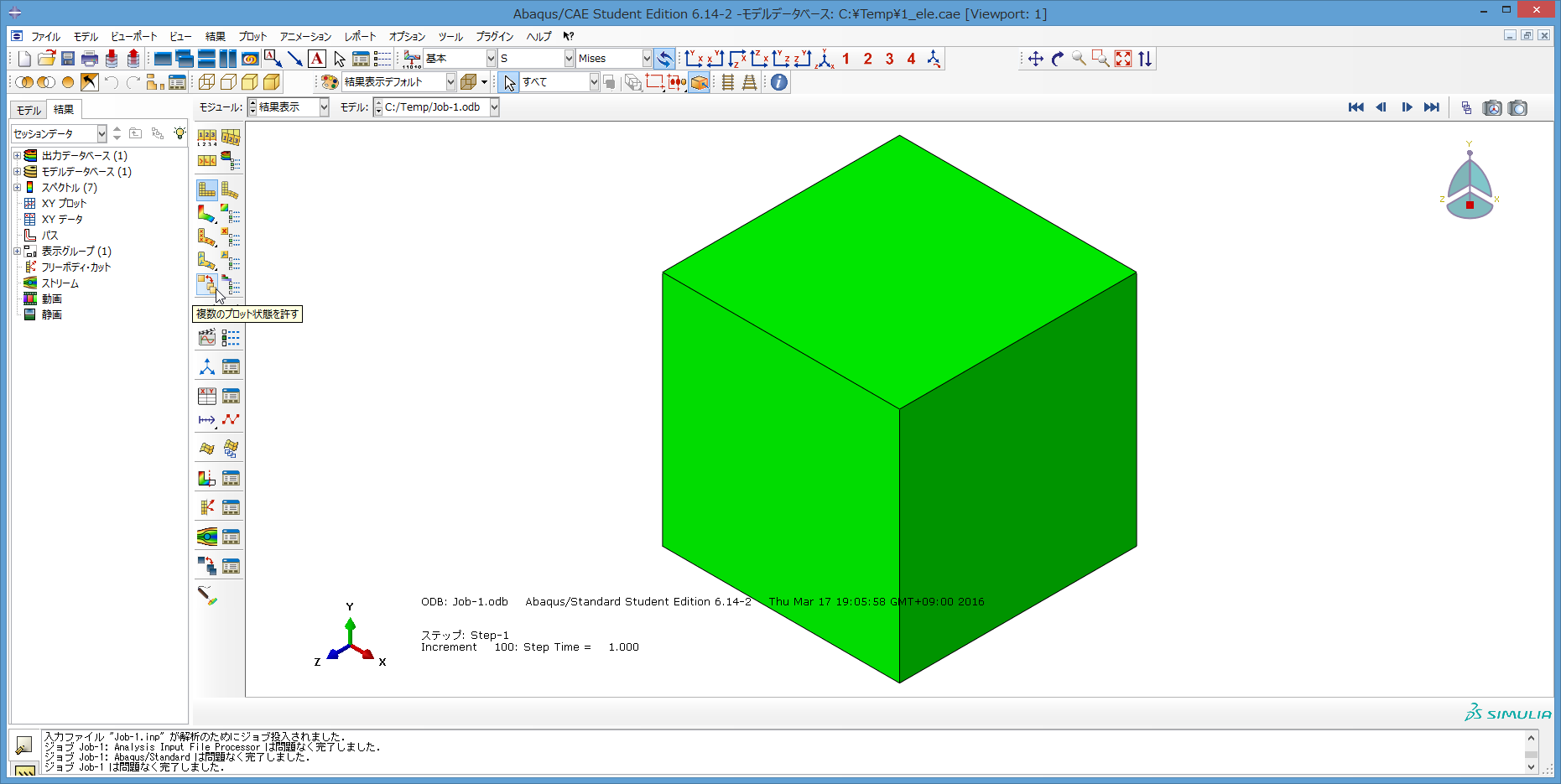Toggle the primary variable sync button
The height and width of the screenshot is (784, 1561).
[664, 59]
